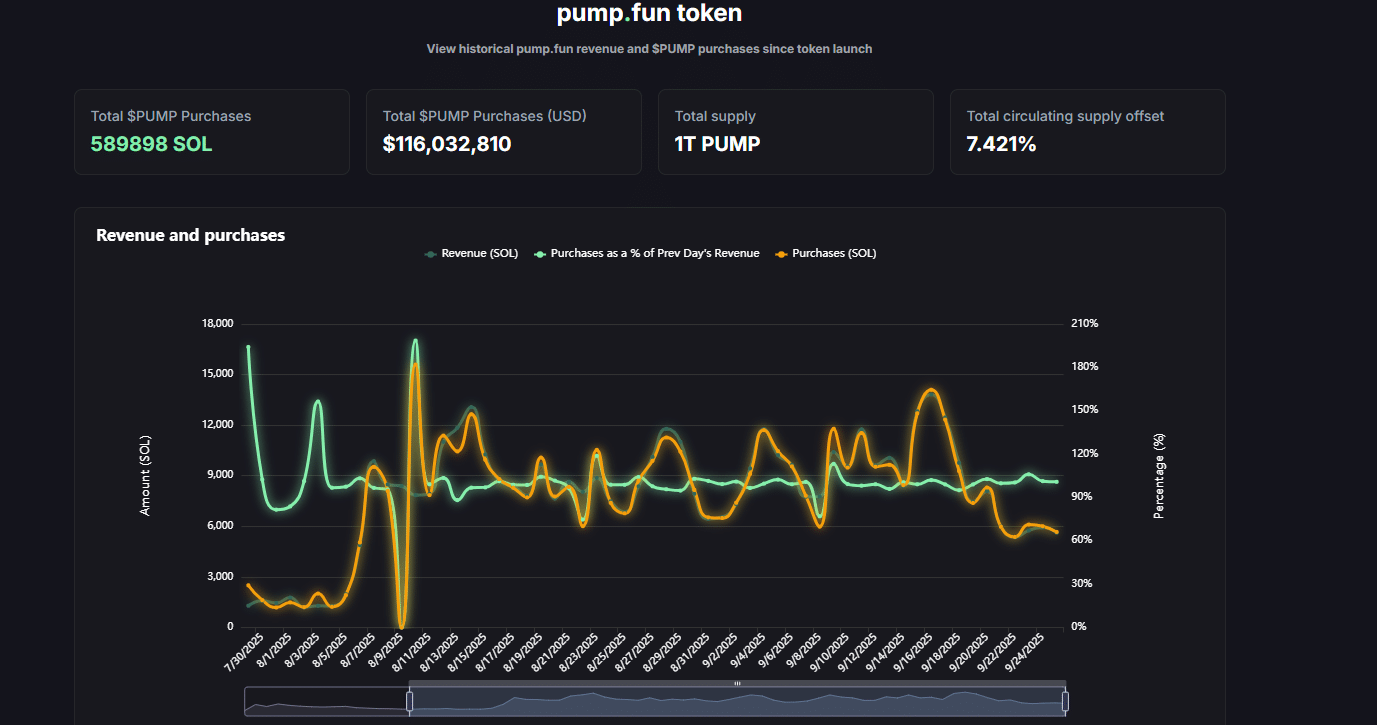
Task: Click the left handle of the range selector
Action: tap(409, 703)
